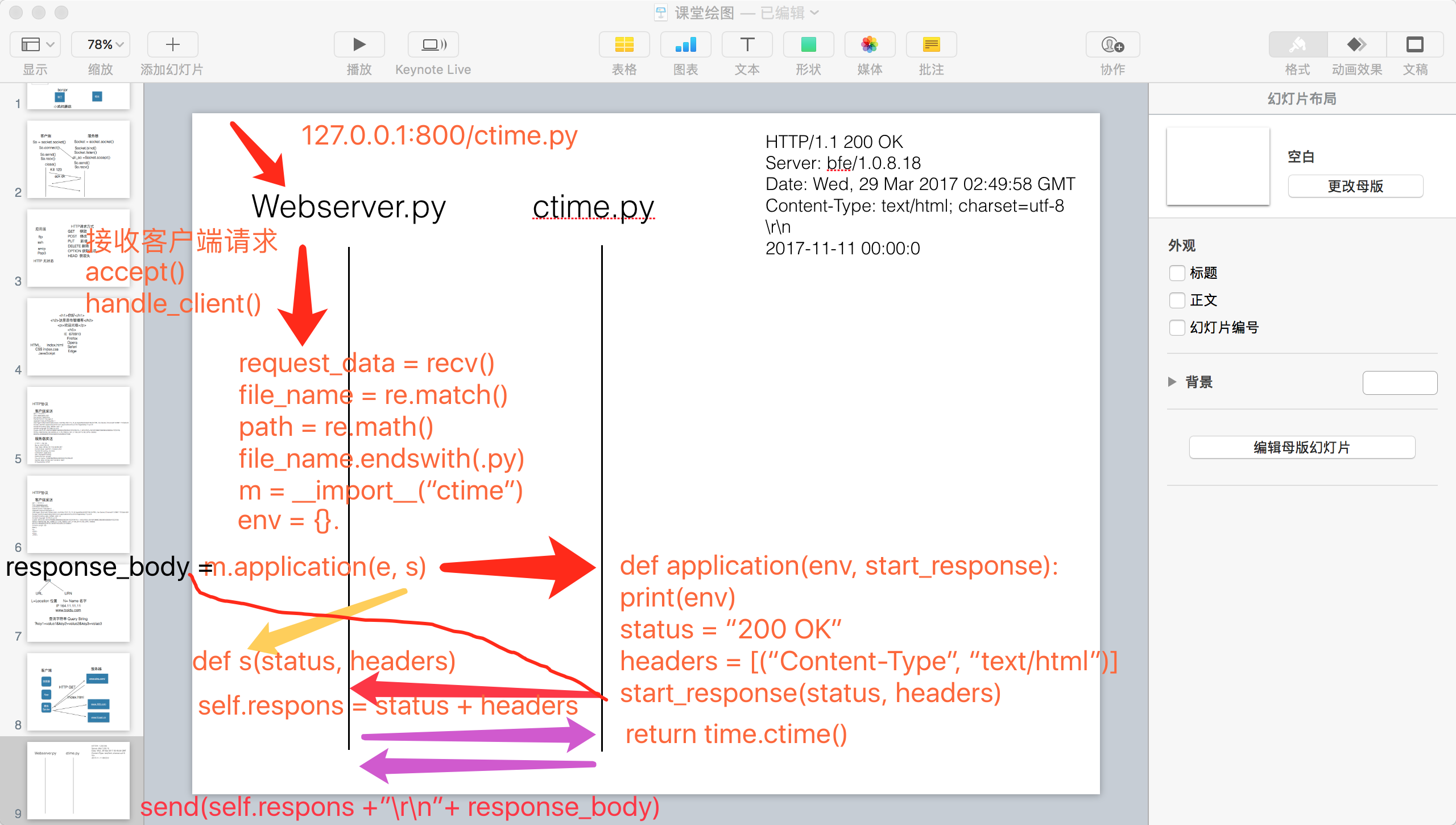Screen dimensions: 1456x825
Task: Click the collaborate (协作) icon
Action: tap(1112, 44)
